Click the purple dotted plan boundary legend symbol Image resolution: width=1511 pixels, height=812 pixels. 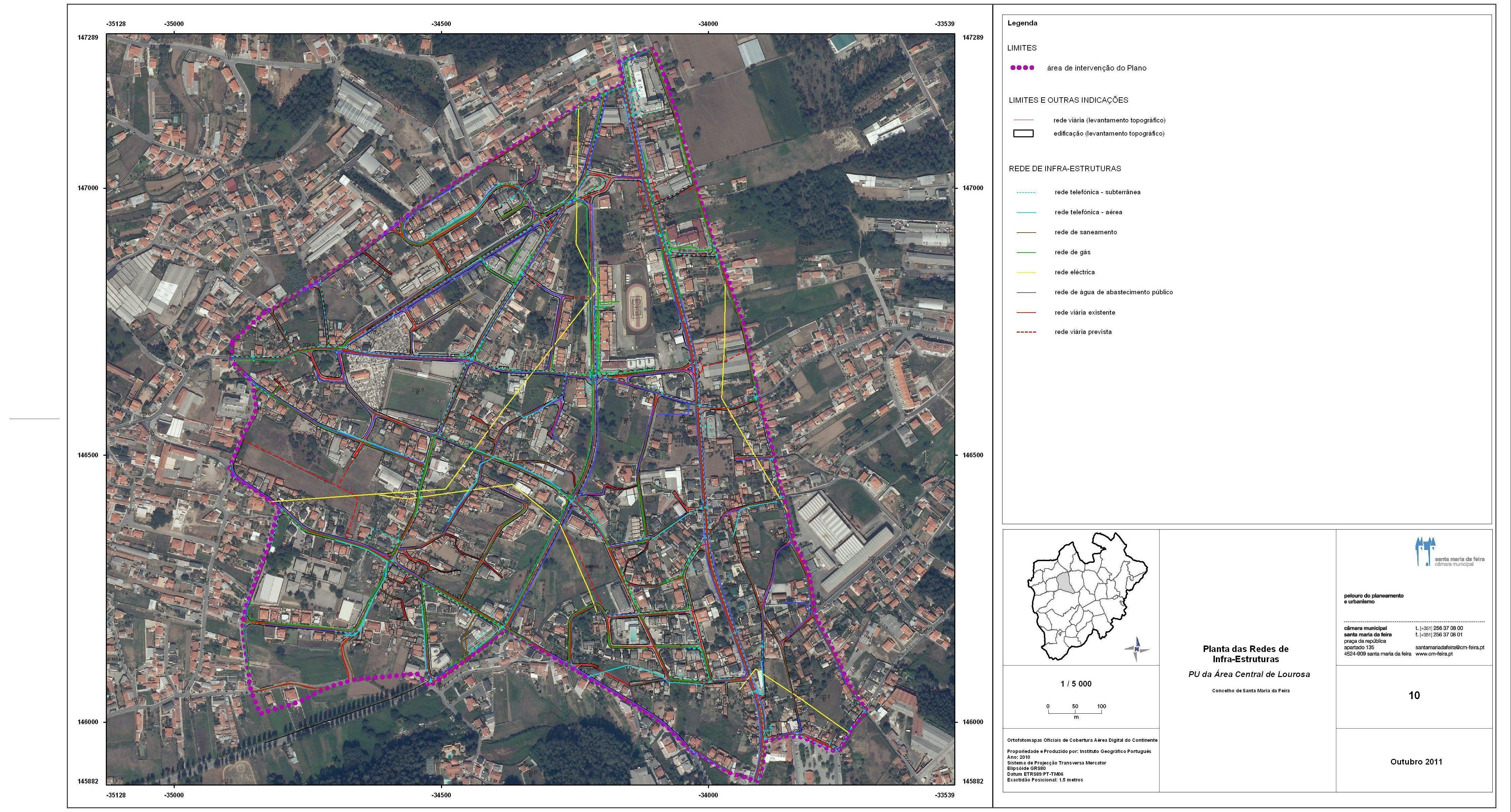click(1022, 68)
